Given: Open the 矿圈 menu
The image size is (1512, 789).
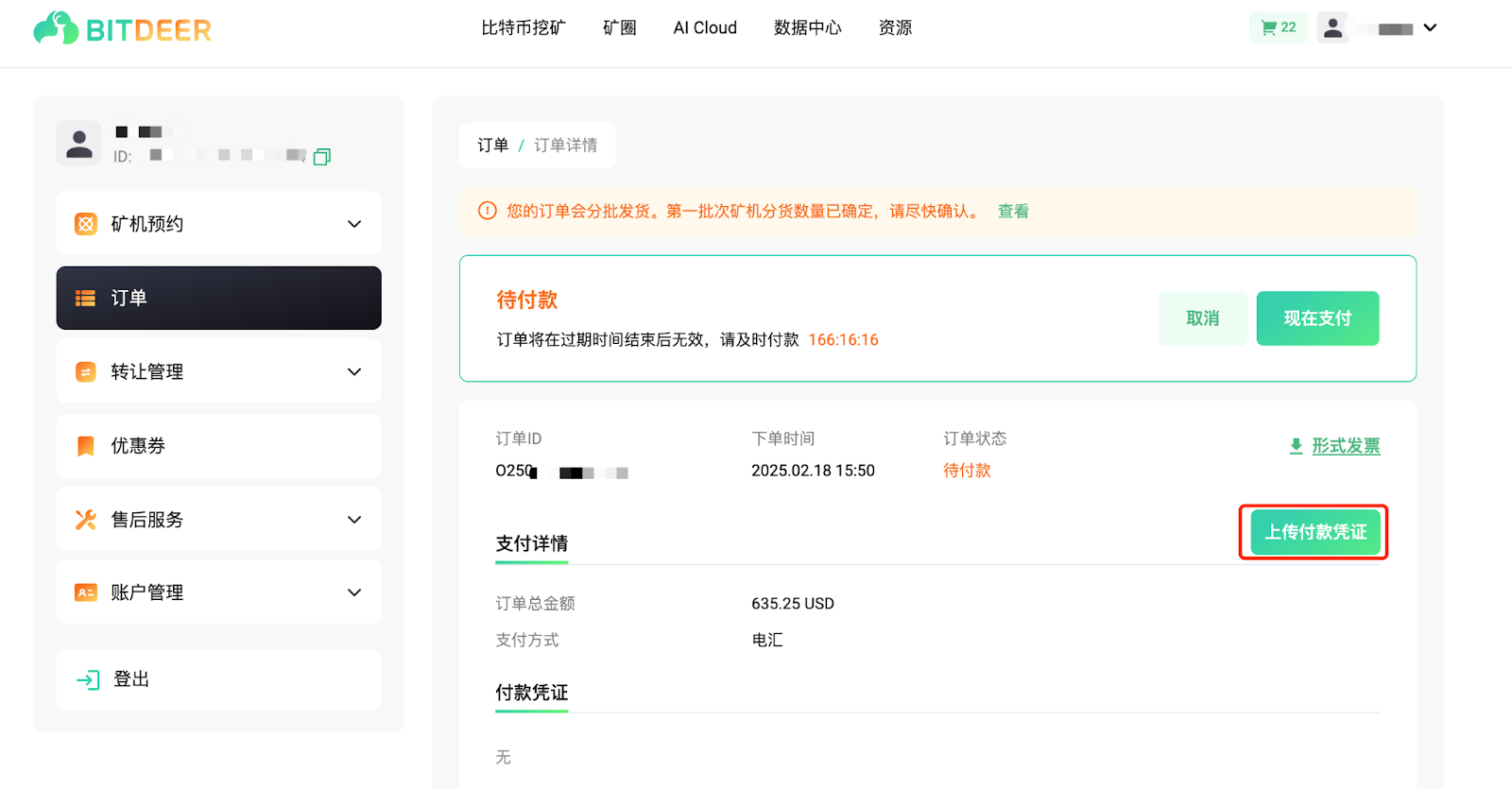Looking at the screenshot, I should pos(620,28).
